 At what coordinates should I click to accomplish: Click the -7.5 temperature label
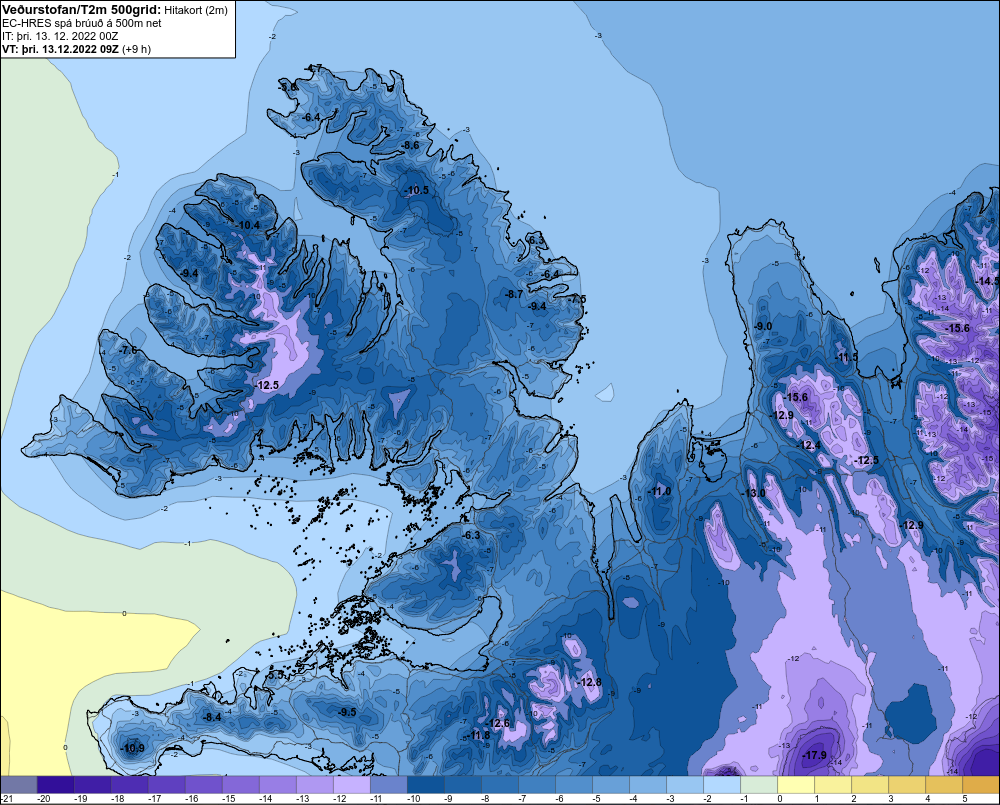click(x=577, y=299)
